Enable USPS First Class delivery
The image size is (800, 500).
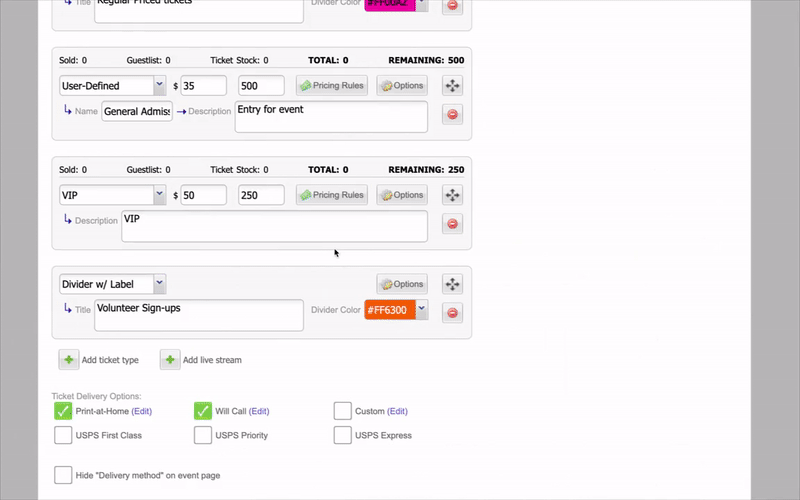click(x=63, y=435)
